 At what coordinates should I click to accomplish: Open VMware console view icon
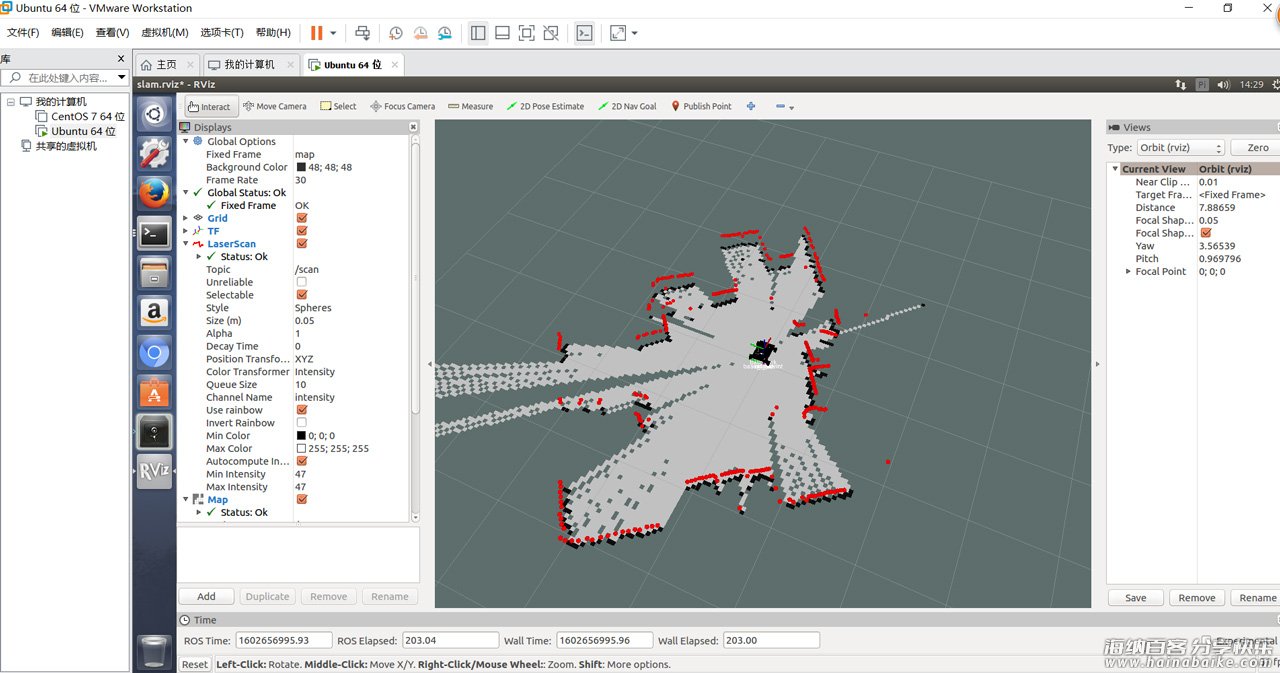[x=584, y=33]
